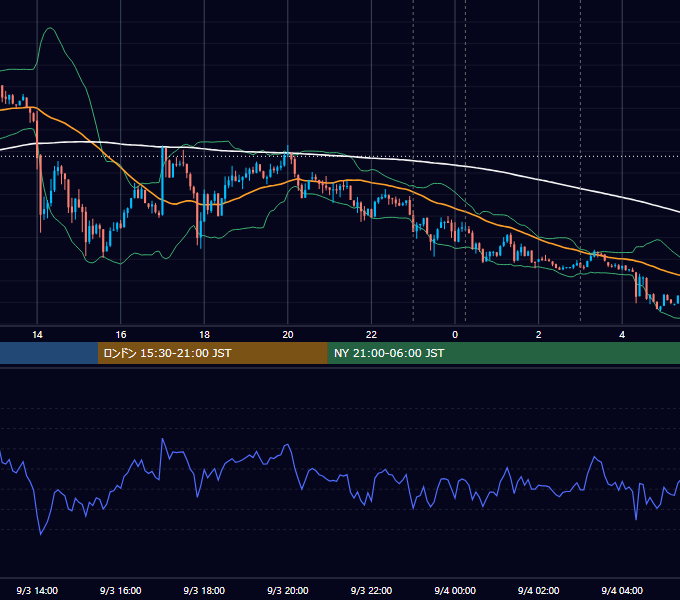Click the London session bar 15:30-21:00 JST

coord(212,353)
